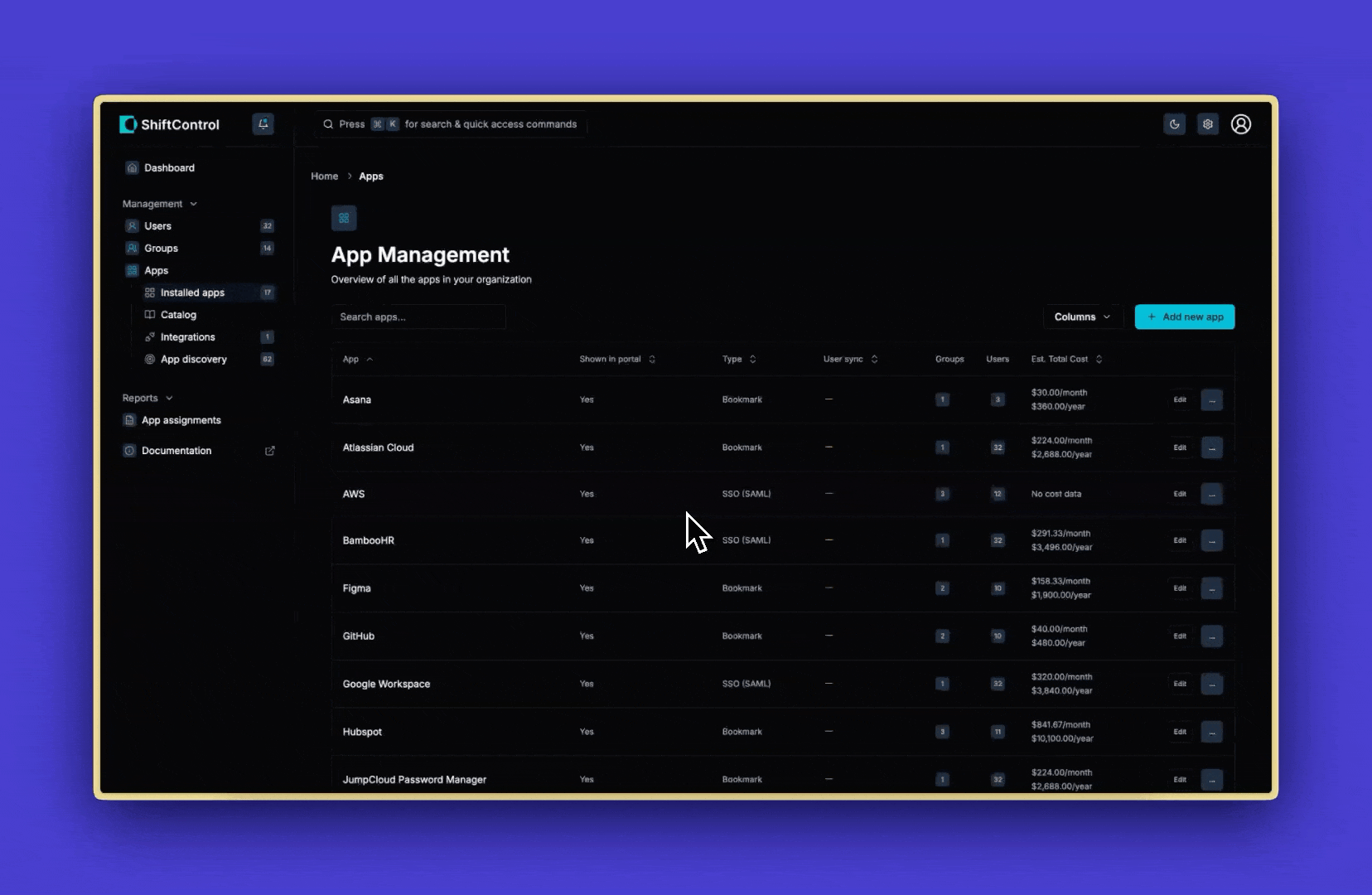Click Edit for the BambooHR row

[1180, 540]
